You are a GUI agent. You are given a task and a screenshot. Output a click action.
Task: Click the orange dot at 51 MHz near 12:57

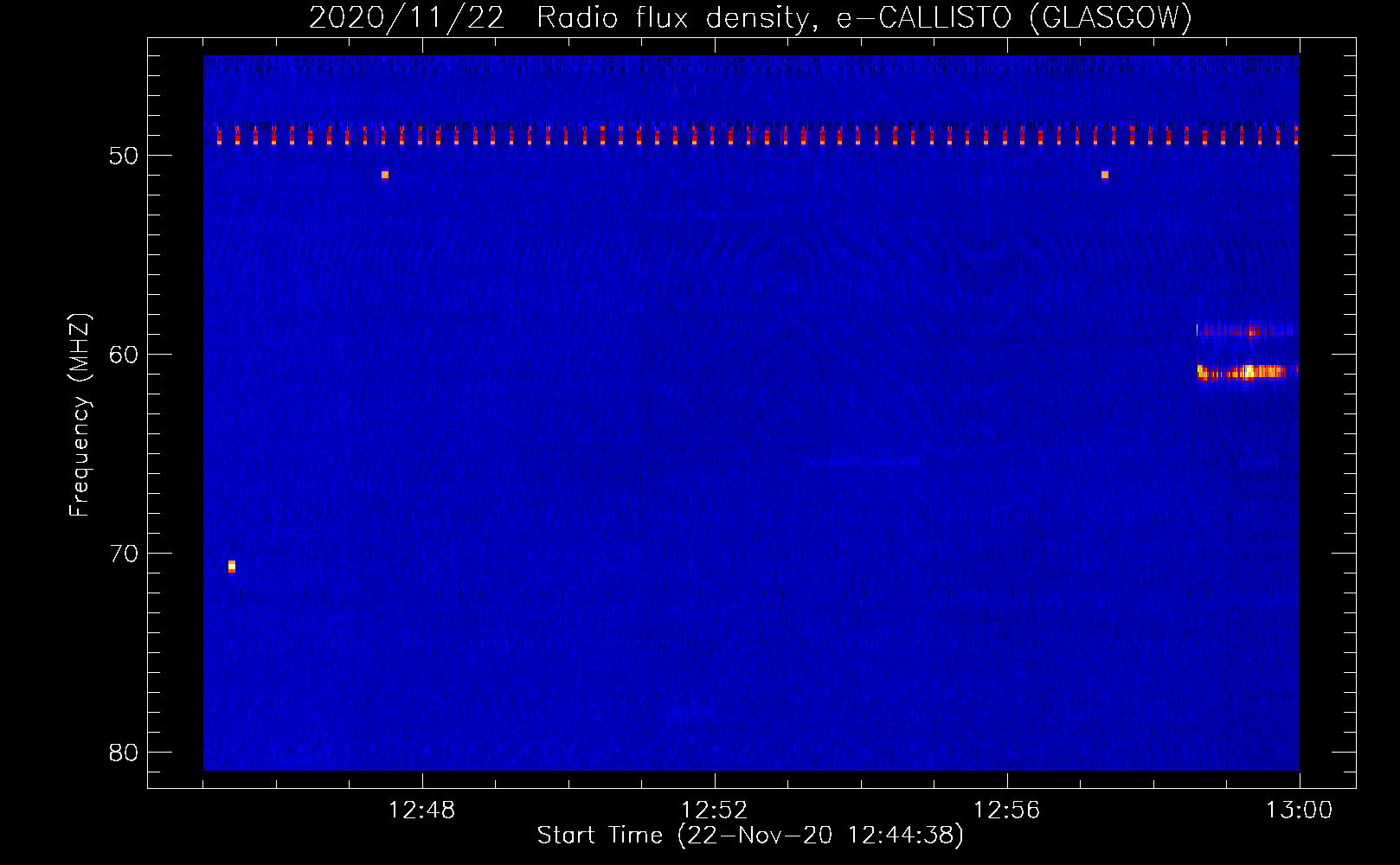tap(1105, 175)
